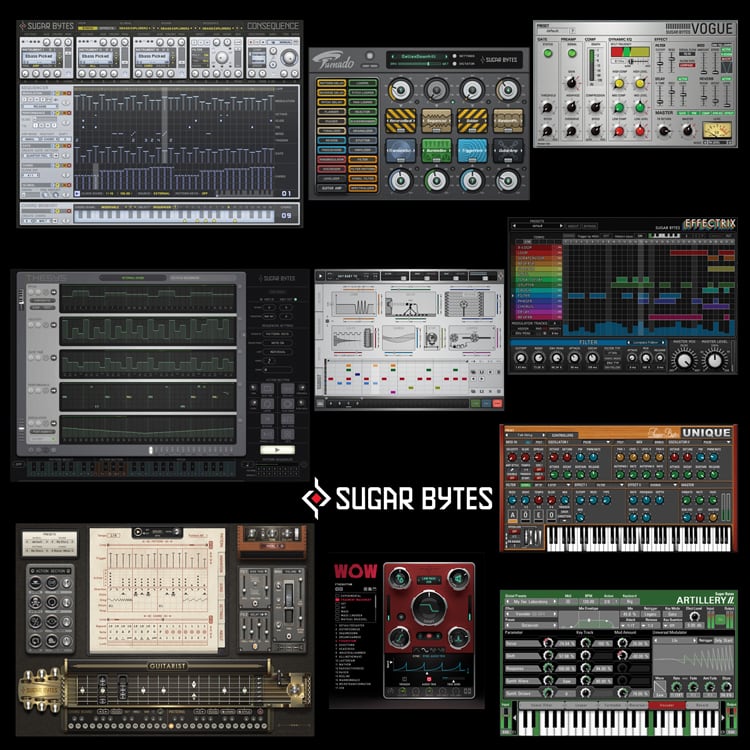Click the red center button on WOW's panel
Viewport: 750px width, 750px height.
pyautogui.click(x=429, y=636)
